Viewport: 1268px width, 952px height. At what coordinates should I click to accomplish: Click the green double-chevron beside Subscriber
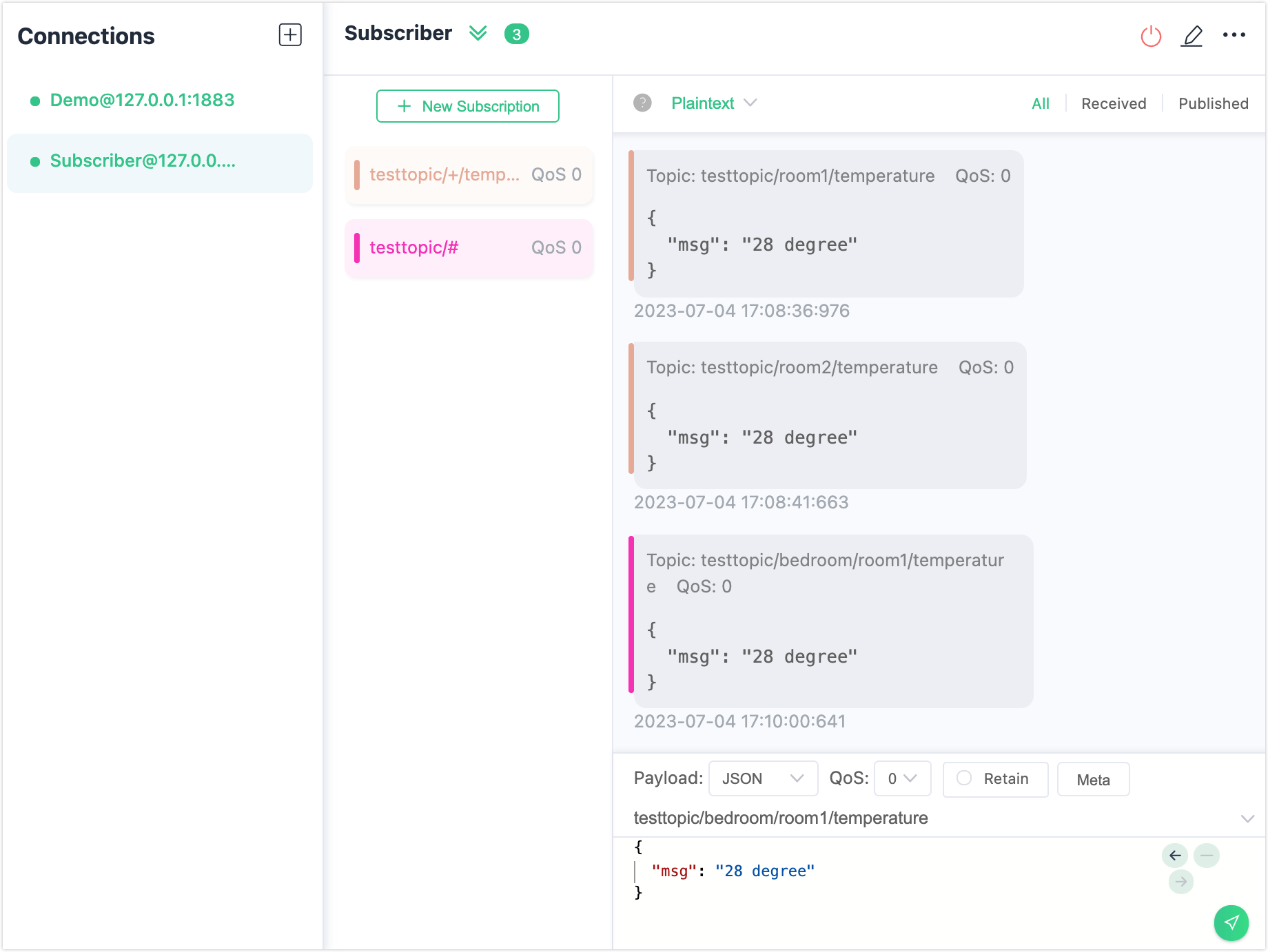[x=478, y=33]
